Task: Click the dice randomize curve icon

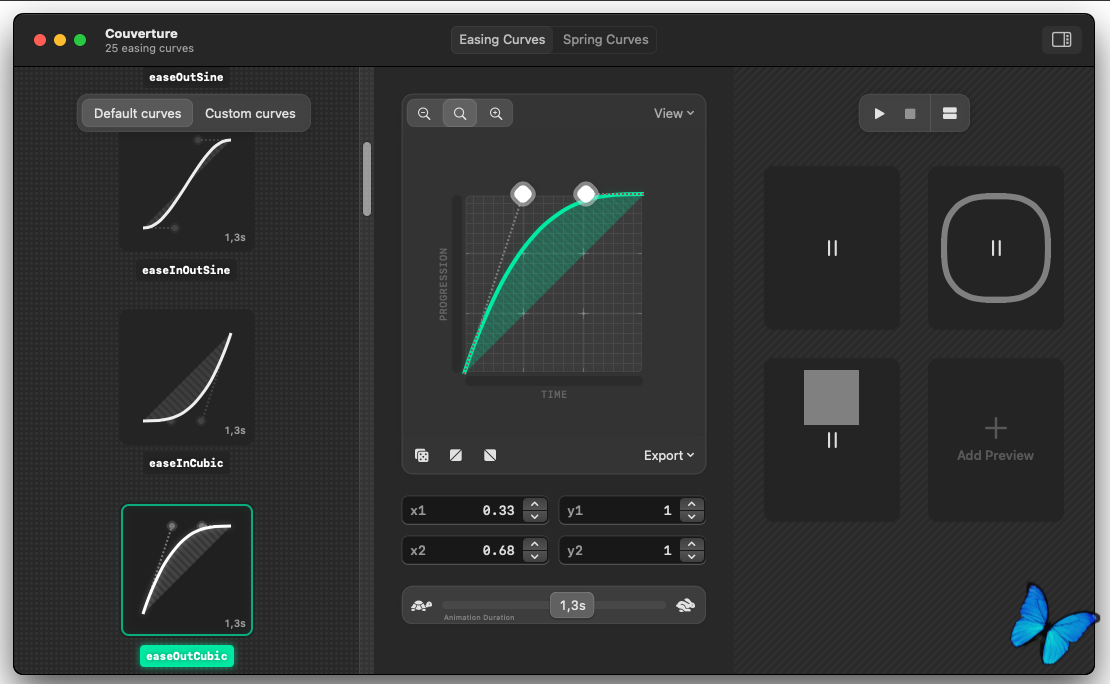Action: [422, 456]
